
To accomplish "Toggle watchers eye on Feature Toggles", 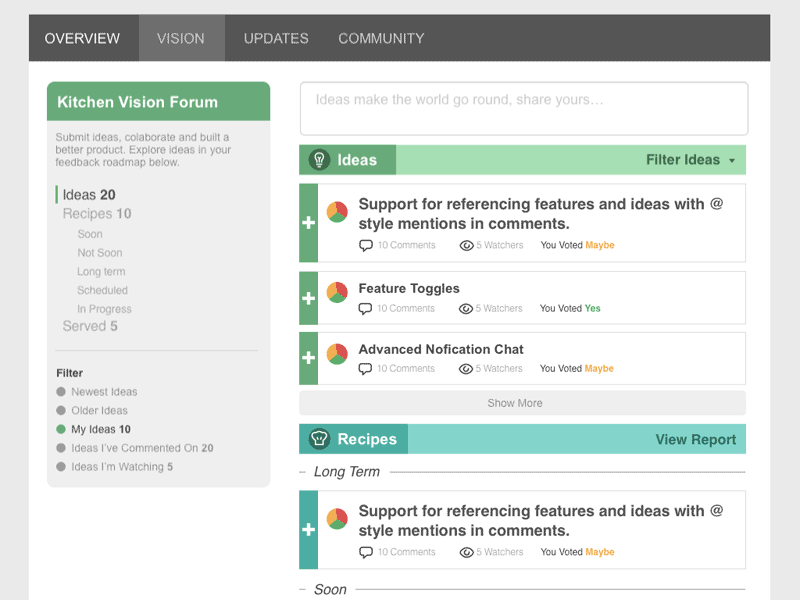I will tap(466, 309).
